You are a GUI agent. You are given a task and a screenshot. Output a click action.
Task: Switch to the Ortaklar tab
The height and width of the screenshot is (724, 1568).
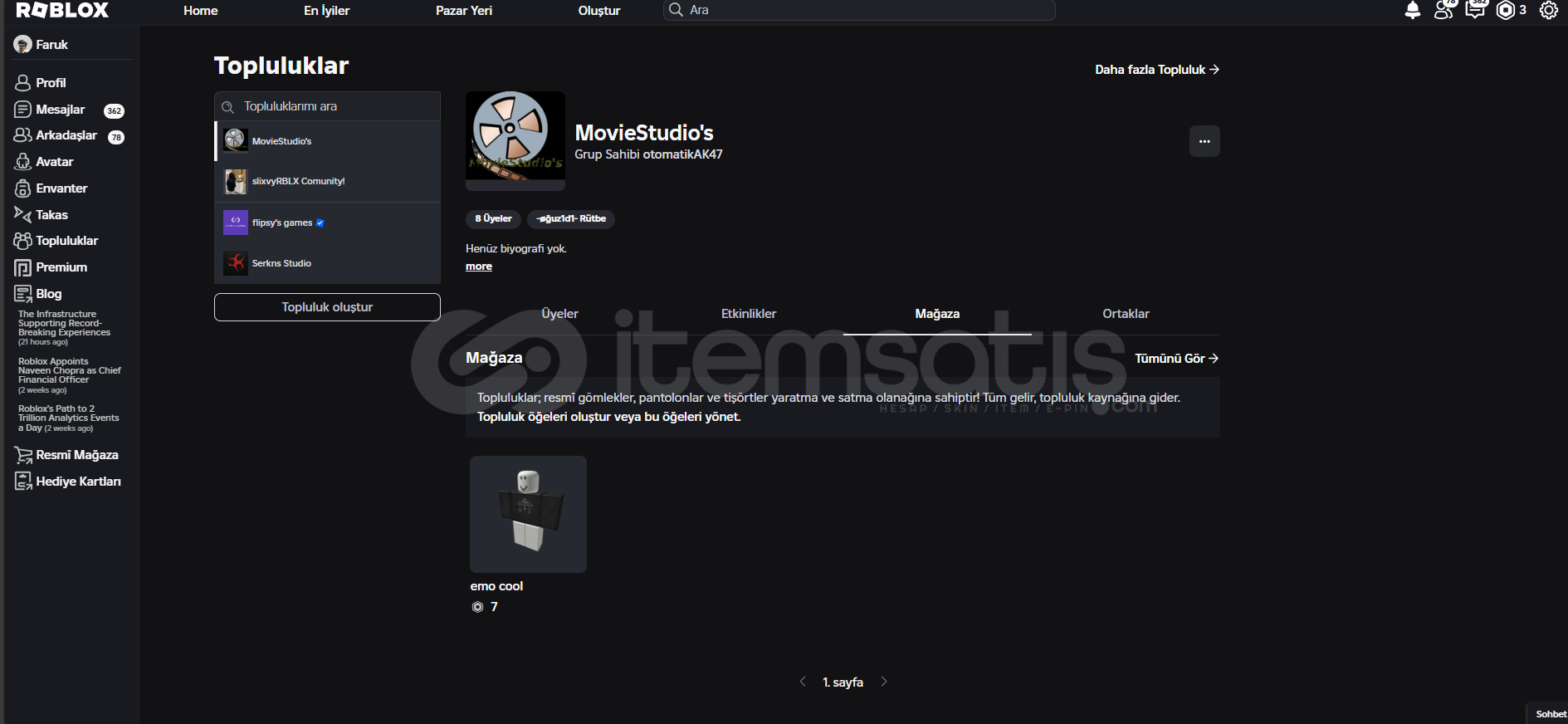click(x=1126, y=314)
